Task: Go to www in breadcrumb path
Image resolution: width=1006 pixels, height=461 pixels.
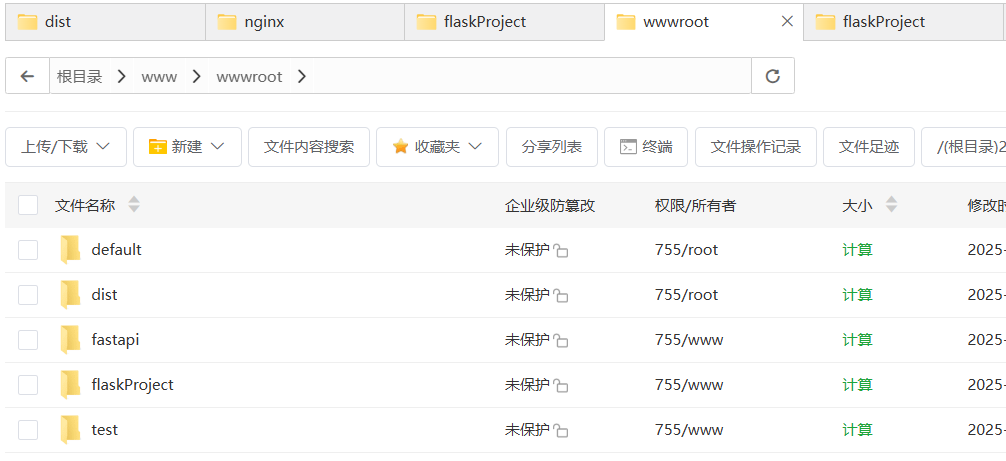Action: click(x=159, y=77)
